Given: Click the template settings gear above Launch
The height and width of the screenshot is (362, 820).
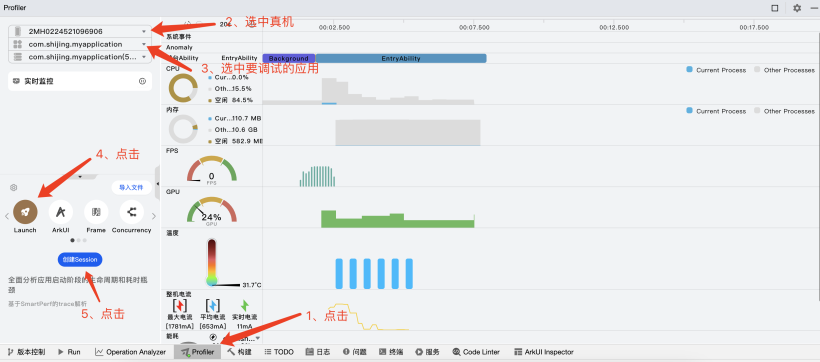Looking at the screenshot, I should pyautogui.click(x=14, y=187).
